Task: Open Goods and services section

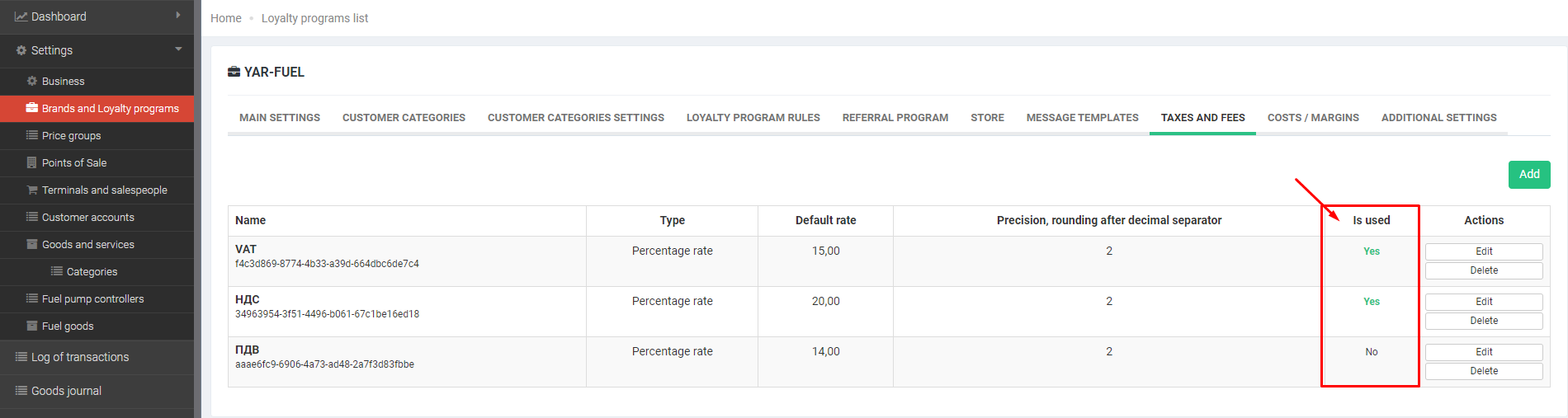Action: pos(87,244)
